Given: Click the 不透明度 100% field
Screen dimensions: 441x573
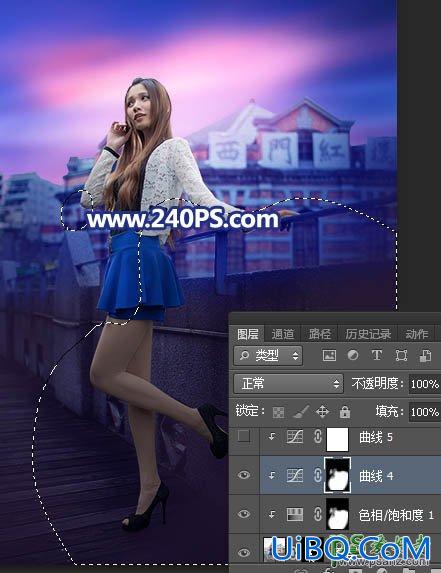Looking at the screenshot, I should (x=425, y=384).
